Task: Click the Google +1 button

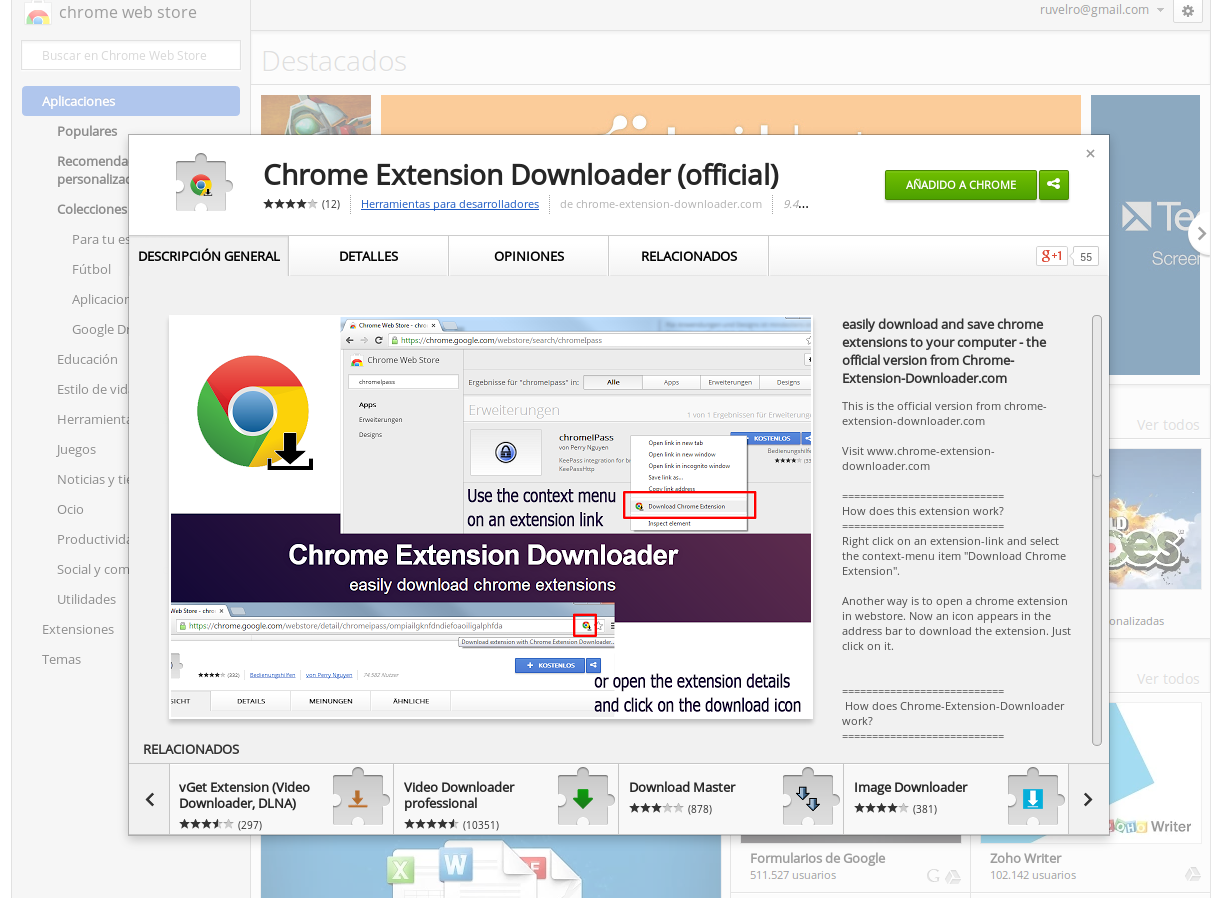Action: (1052, 256)
